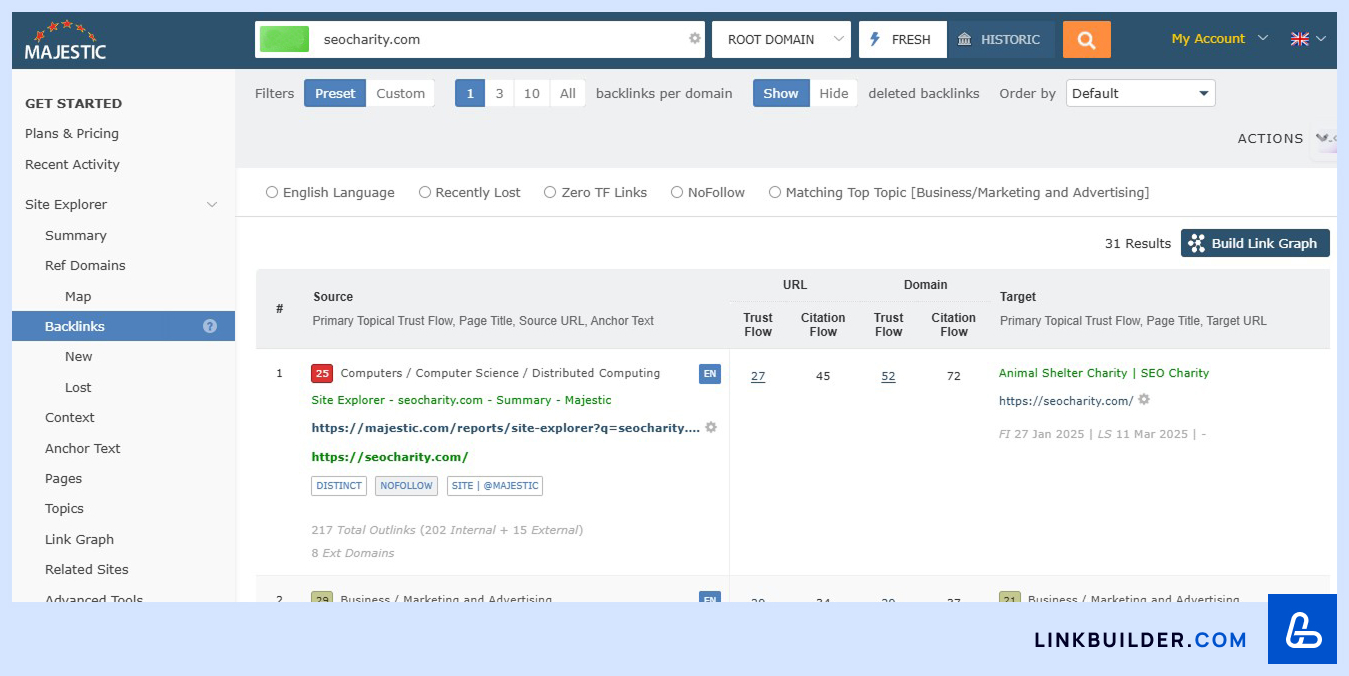Collapse the Site Explorer section
The width and height of the screenshot is (1349, 676).
click(212, 204)
